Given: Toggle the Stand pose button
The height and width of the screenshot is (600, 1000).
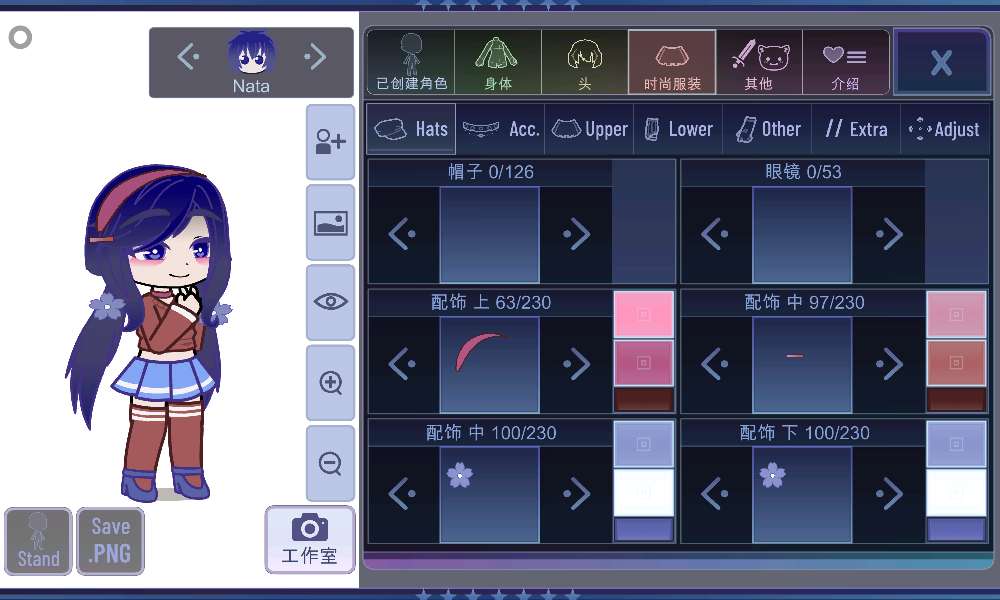Looking at the screenshot, I should click(x=38, y=541).
